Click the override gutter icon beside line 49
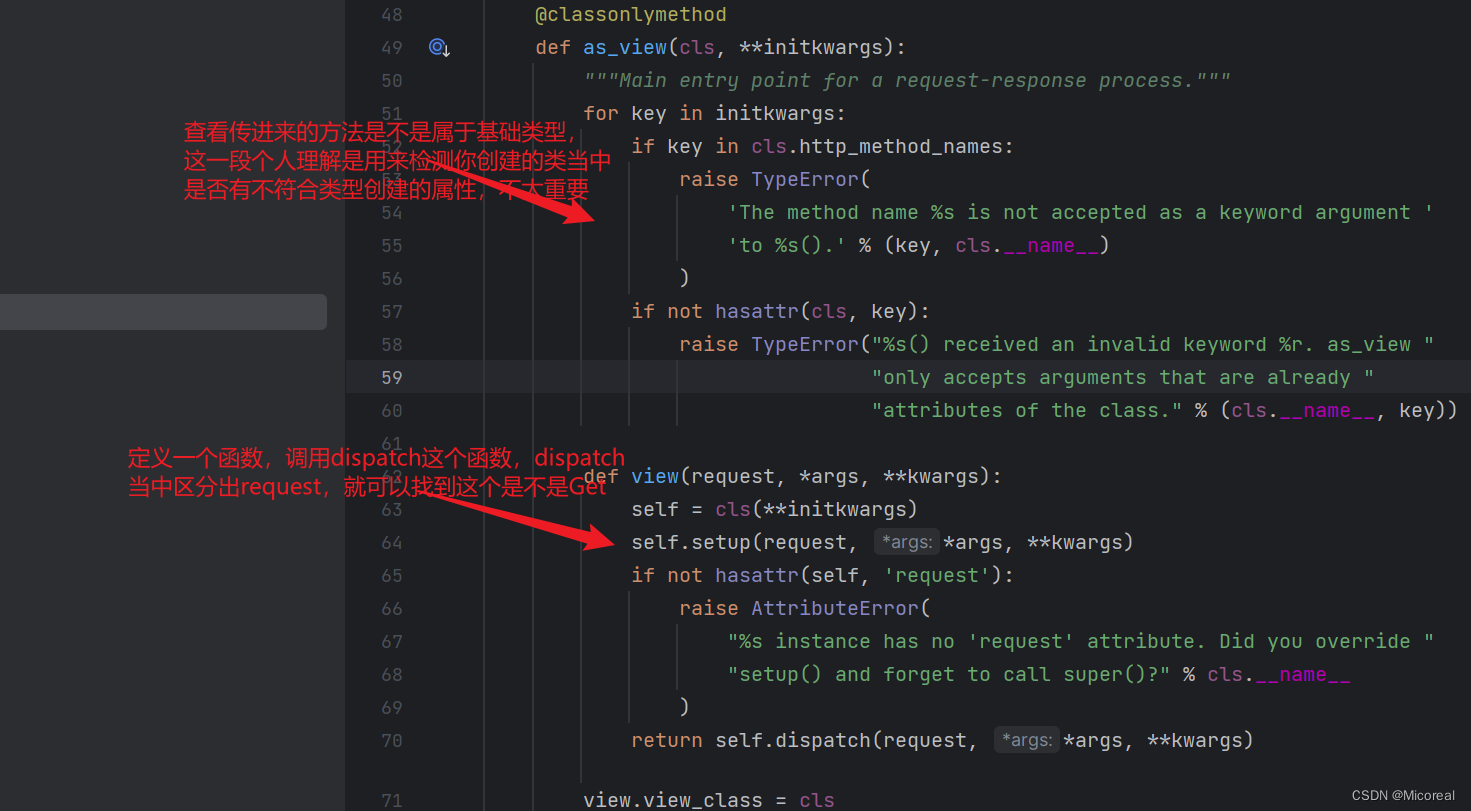1471x811 pixels. [440, 47]
